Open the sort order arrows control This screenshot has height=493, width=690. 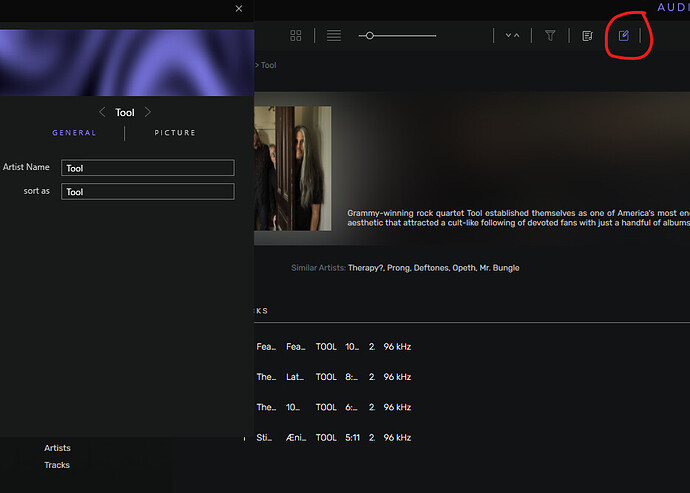click(512, 36)
